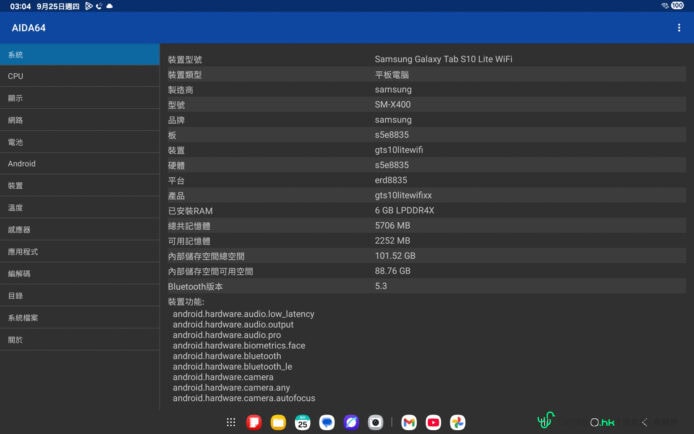Open the 關於 about page
Viewport: 694px width, 434px height.
point(80,340)
